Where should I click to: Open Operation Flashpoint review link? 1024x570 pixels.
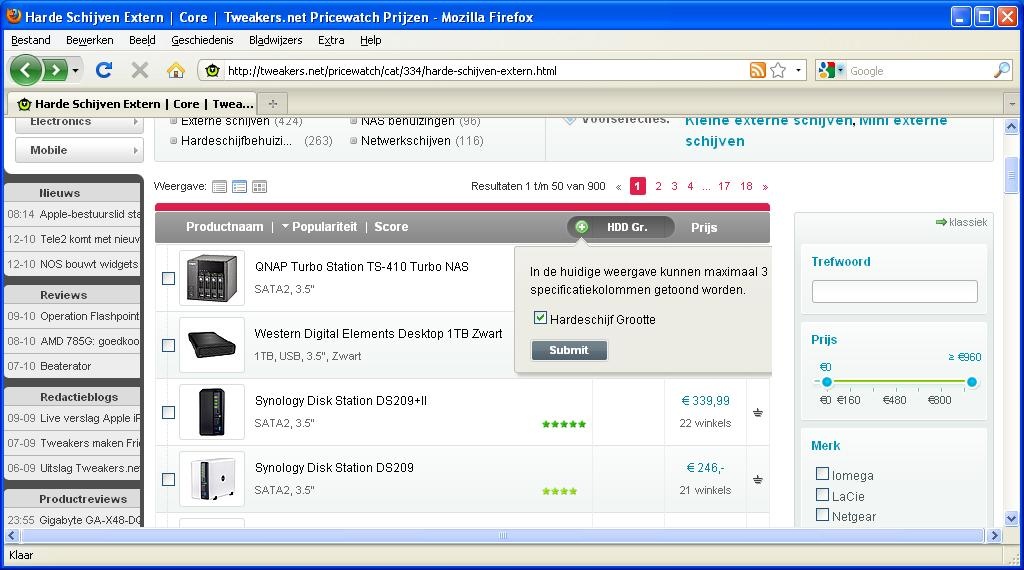tap(89, 316)
